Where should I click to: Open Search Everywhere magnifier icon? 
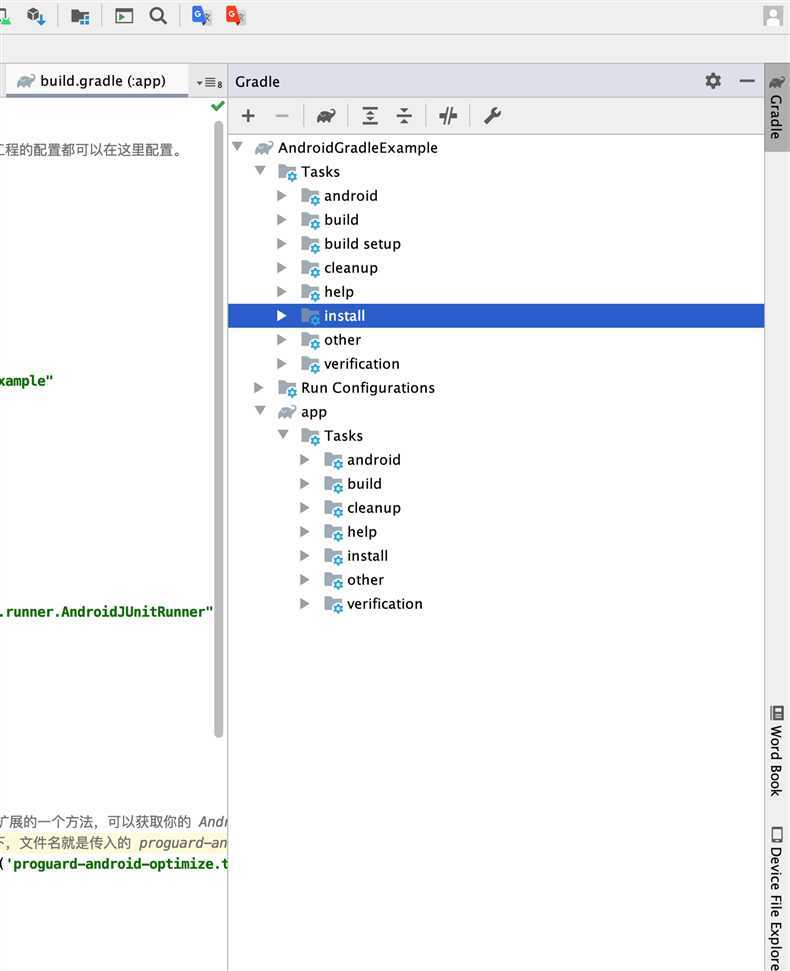pyautogui.click(x=158, y=16)
